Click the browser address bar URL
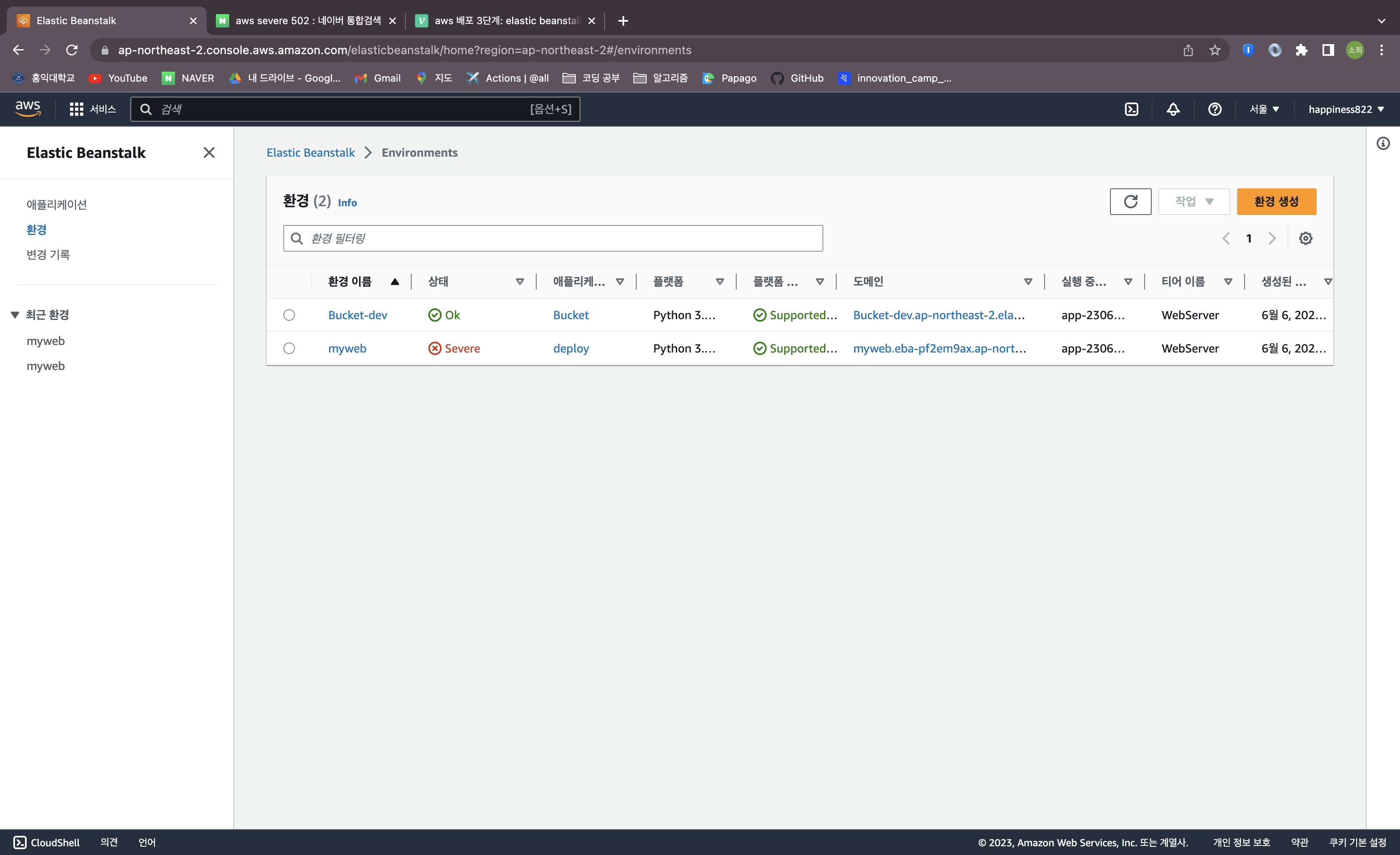The width and height of the screenshot is (1400, 855). [405, 50]
